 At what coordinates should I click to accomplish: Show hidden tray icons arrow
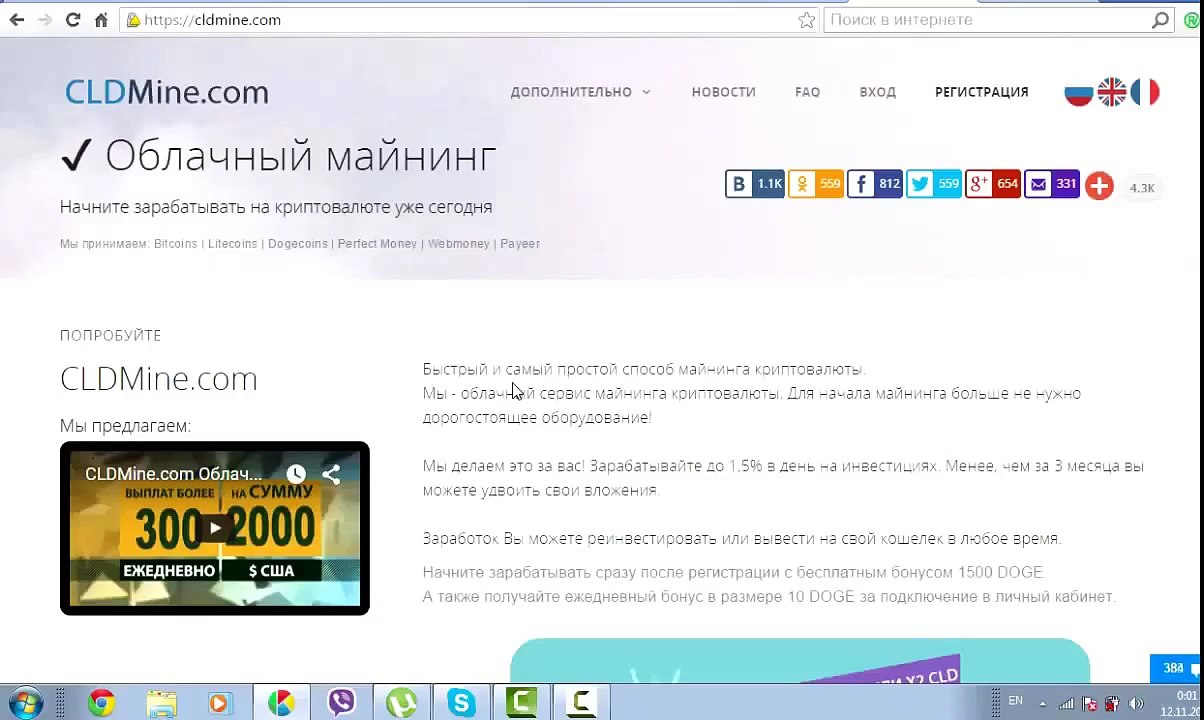pyautogui.click(x=1042, y=704)
